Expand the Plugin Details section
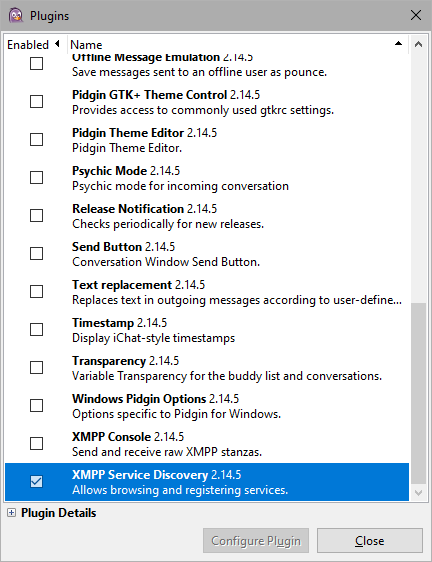The width and height of the screenshot is (432, 562). click(11, 513)
